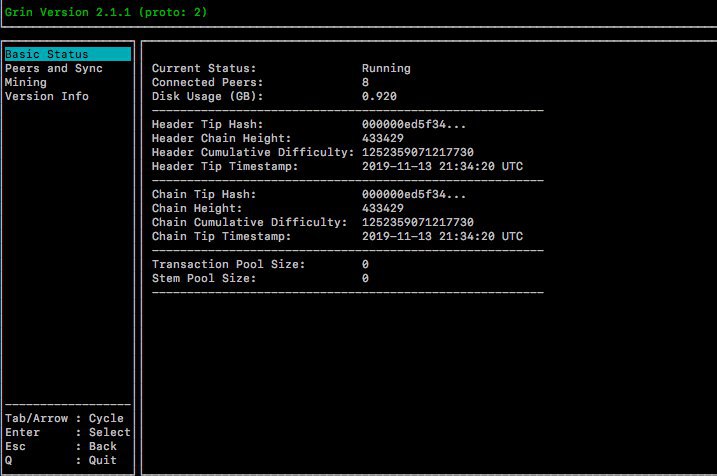Click the Header Cumulative Difficulty value
The image size is (717, 476).
click(x=417, y=152)
